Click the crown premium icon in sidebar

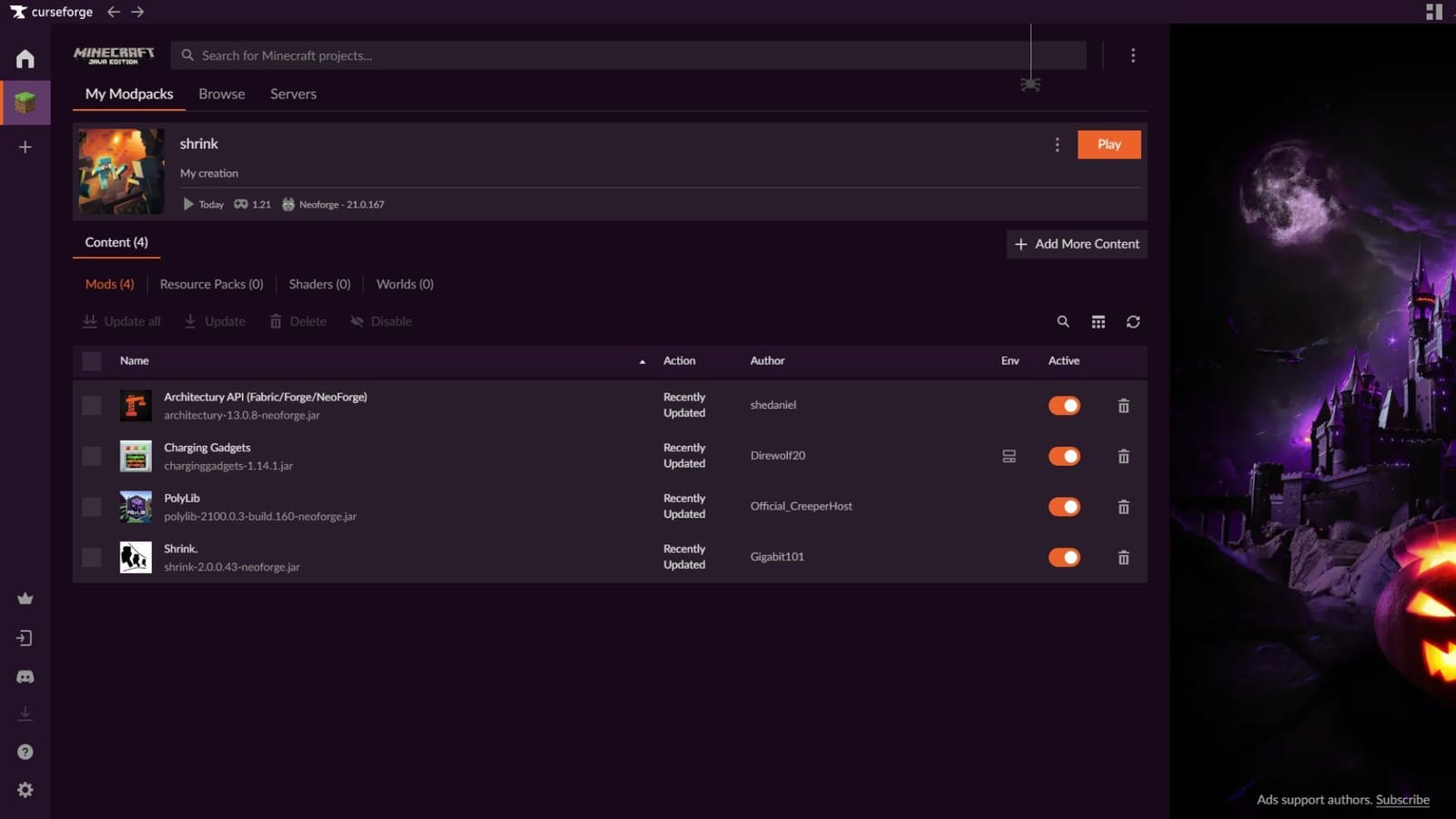[25, 599]
